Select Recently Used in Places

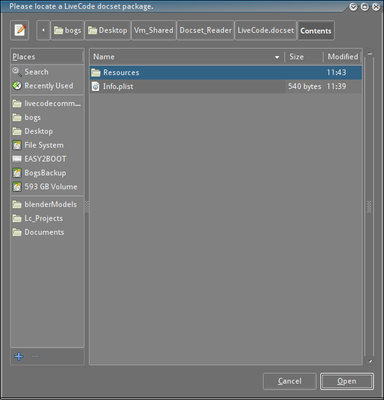[47, 86]
